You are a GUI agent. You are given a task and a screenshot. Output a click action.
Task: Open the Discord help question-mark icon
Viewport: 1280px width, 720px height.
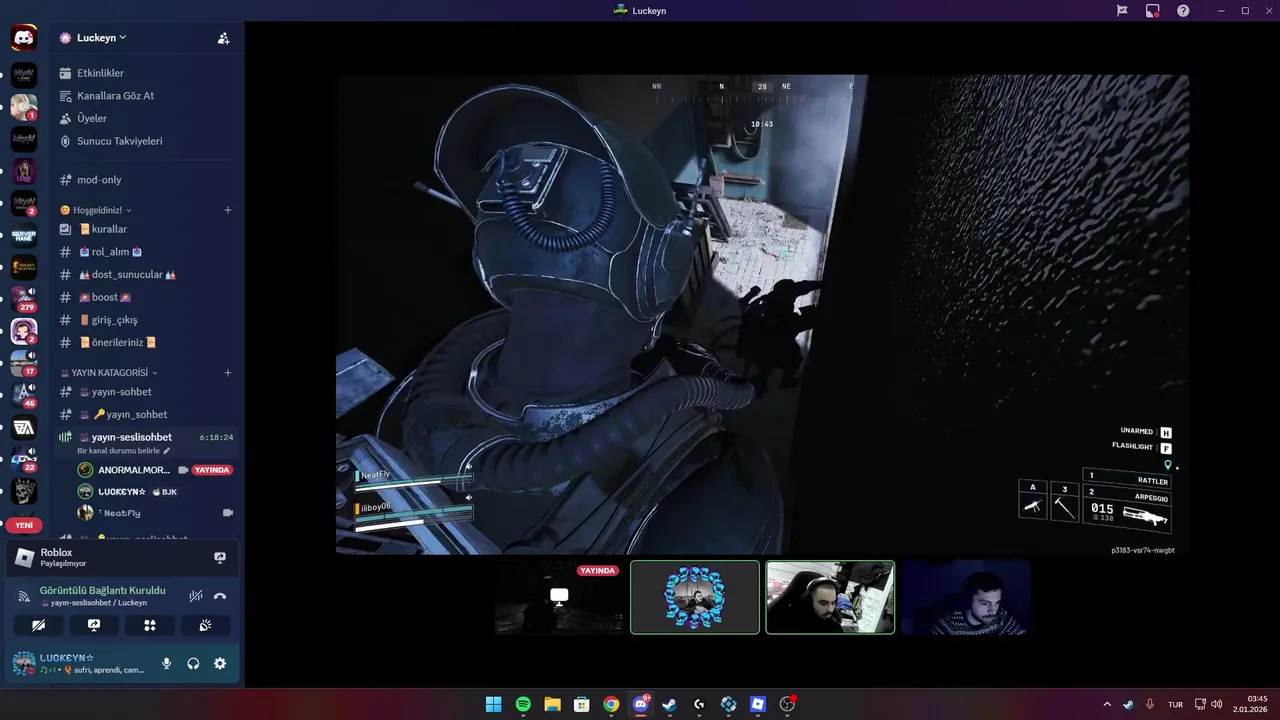tap(1183, 11)
